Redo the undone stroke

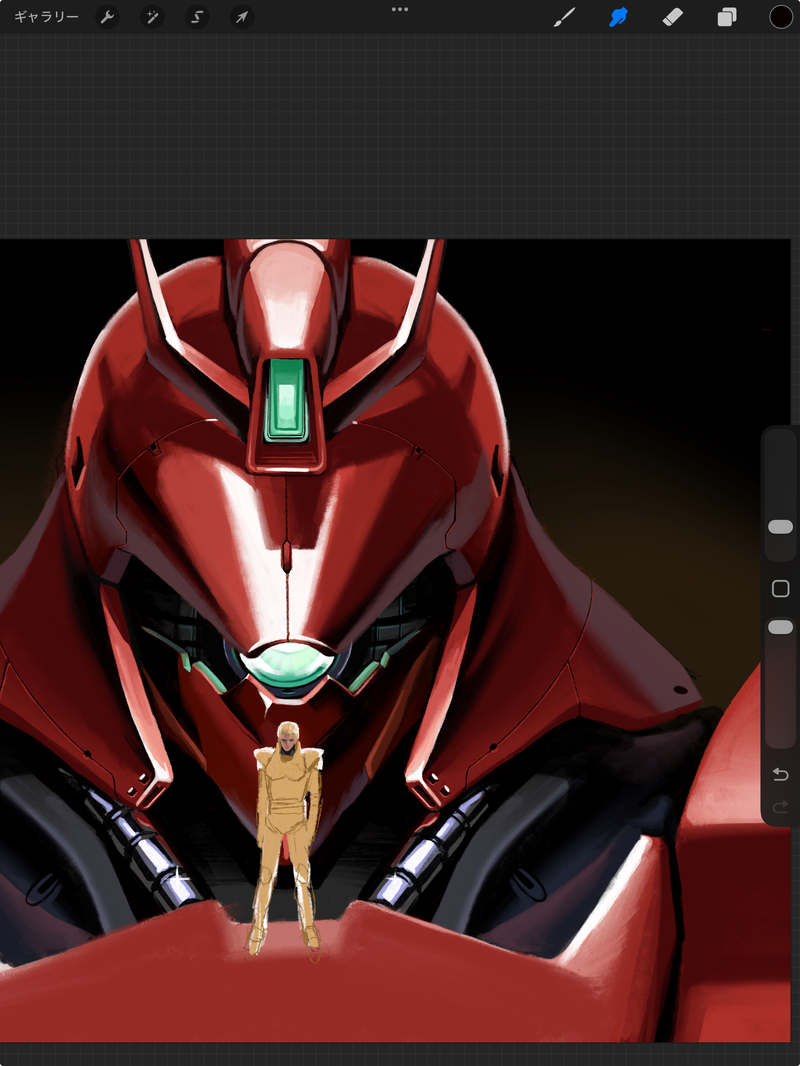pyautogui.click(x=780, y=806)
